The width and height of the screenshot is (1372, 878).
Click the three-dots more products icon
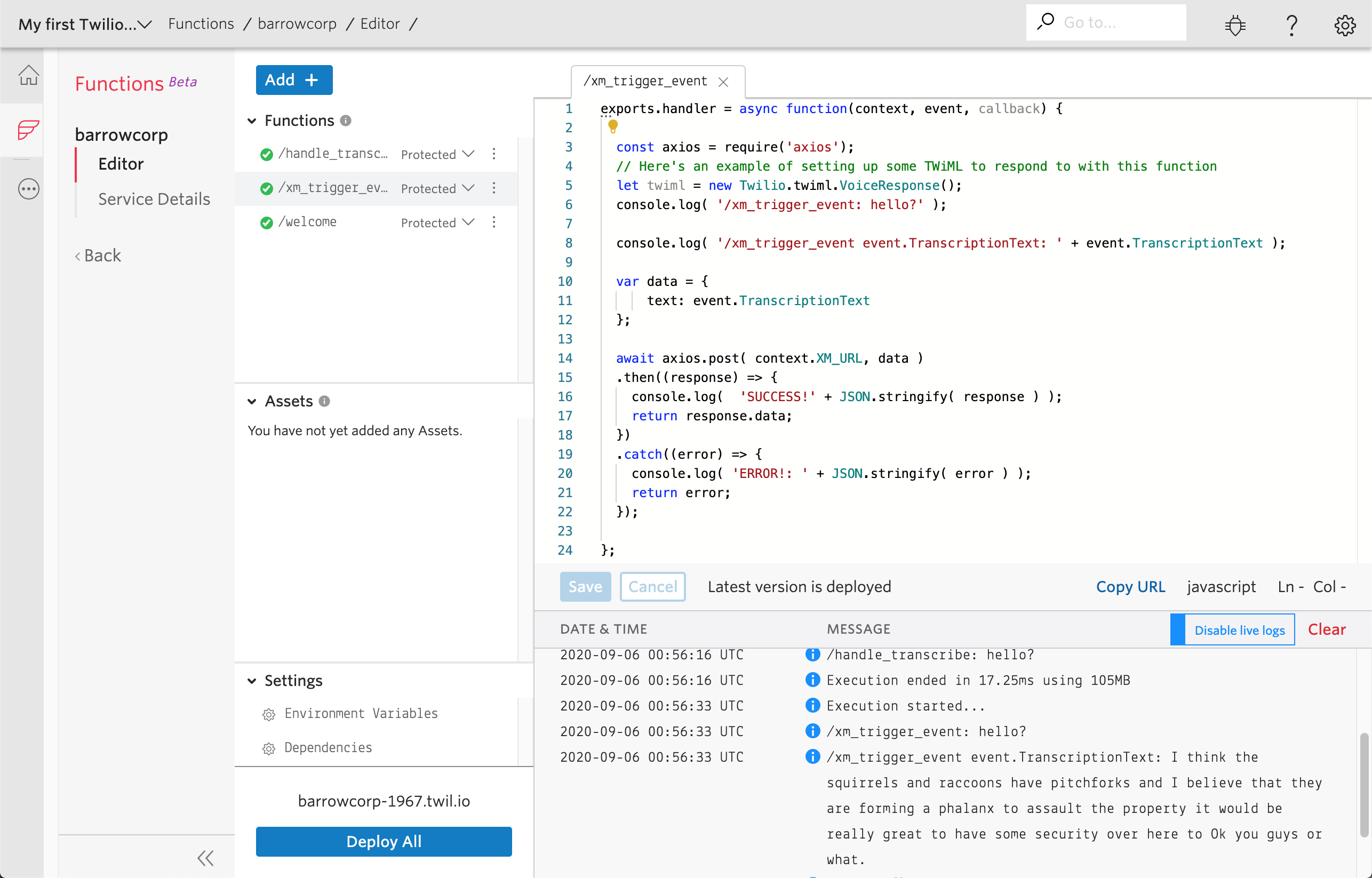[28, 189]
